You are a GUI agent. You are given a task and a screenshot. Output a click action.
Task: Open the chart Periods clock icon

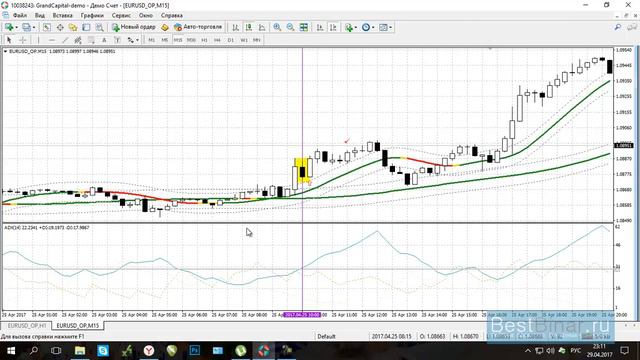click(x=366, y=27)
